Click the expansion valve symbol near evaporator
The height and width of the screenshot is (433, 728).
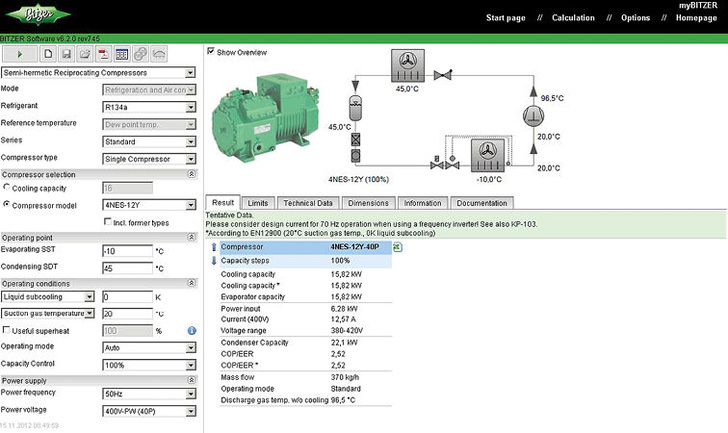[x=452, y=162]
